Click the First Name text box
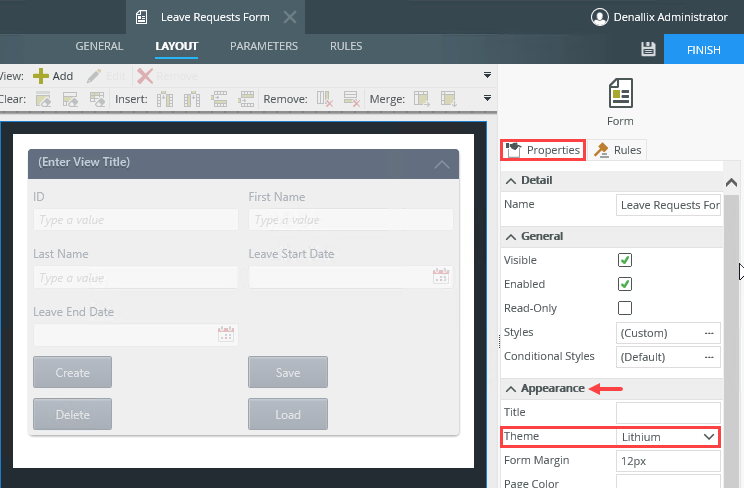Image resolution: width=744 pixels, height=488 pixels. tap(351, 220)
